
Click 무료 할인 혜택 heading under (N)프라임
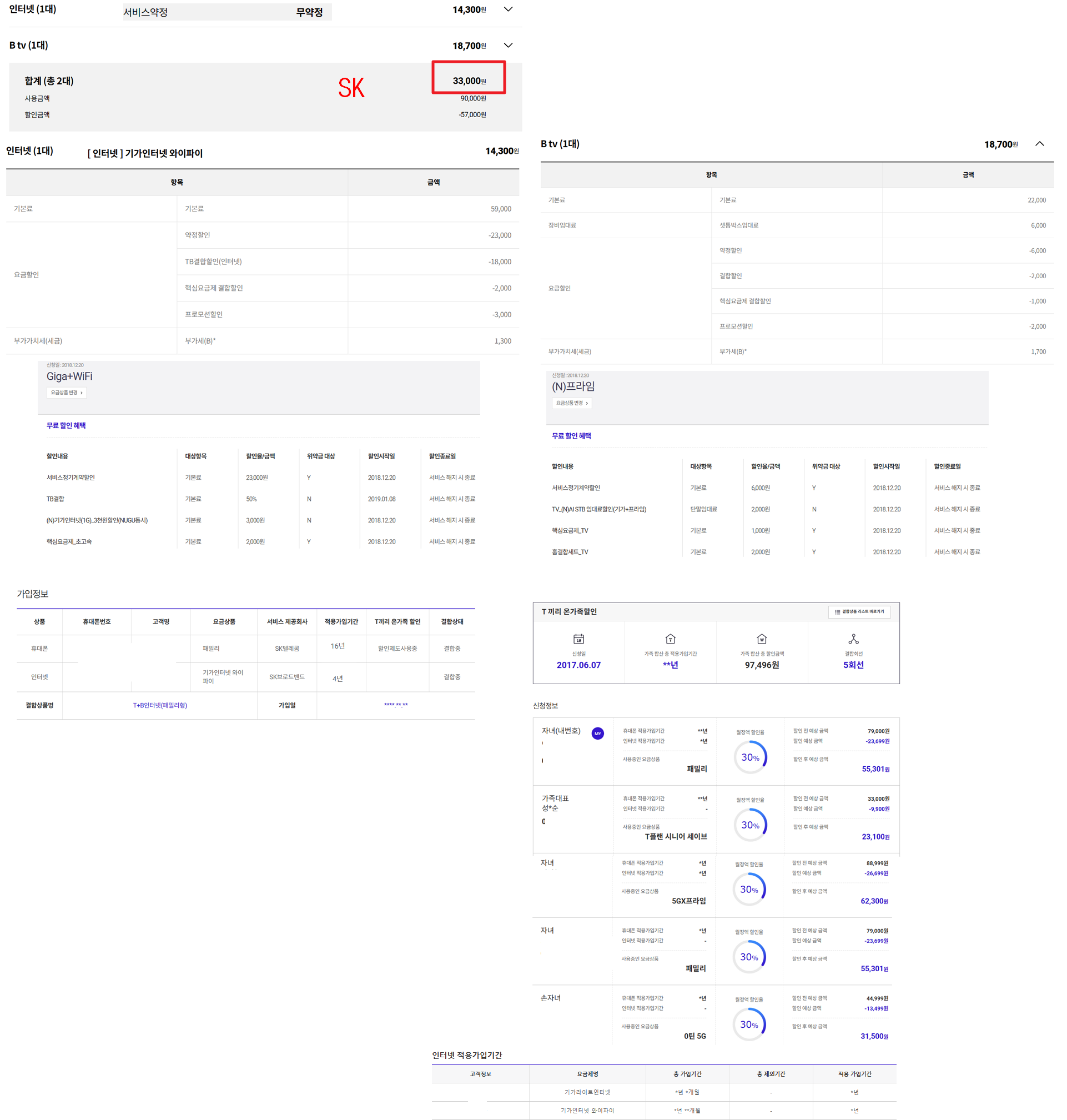pyautogui.click(x=571, y=436)
